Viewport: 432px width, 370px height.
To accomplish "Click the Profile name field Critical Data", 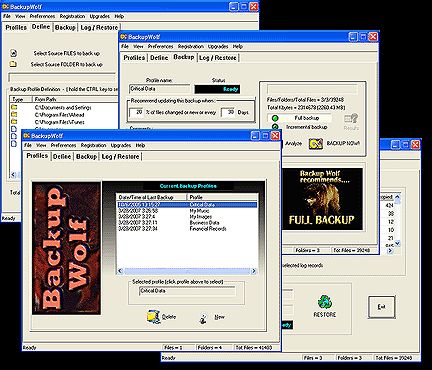I will pyautogui.click(x=159, y=89).
